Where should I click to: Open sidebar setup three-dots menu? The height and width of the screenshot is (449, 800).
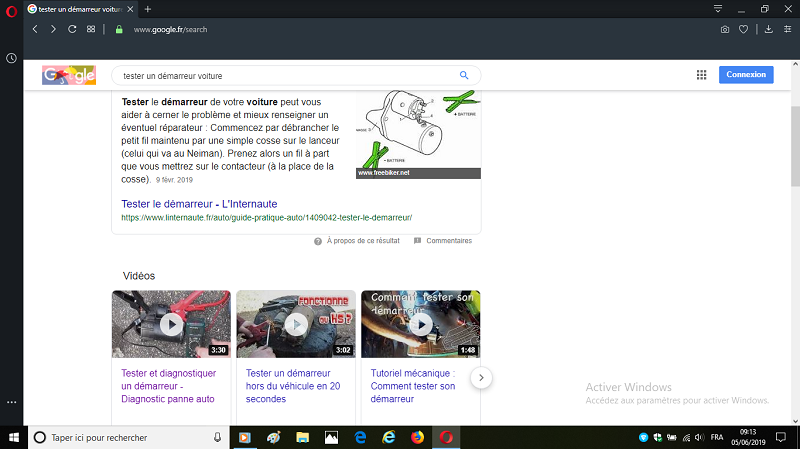pos(11,402)
